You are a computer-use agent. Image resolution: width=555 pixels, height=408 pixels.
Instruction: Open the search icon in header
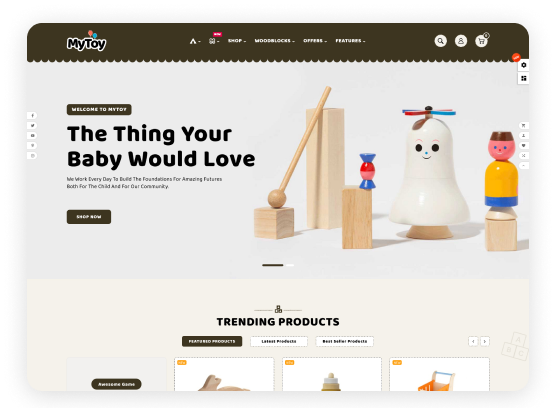pos(440,41)
